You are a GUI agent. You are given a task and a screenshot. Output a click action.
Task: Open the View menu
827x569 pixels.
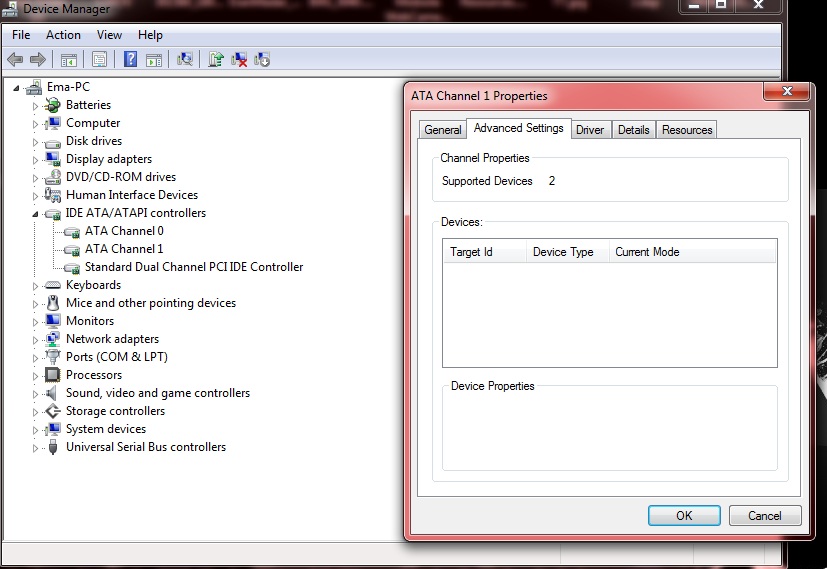109,35
